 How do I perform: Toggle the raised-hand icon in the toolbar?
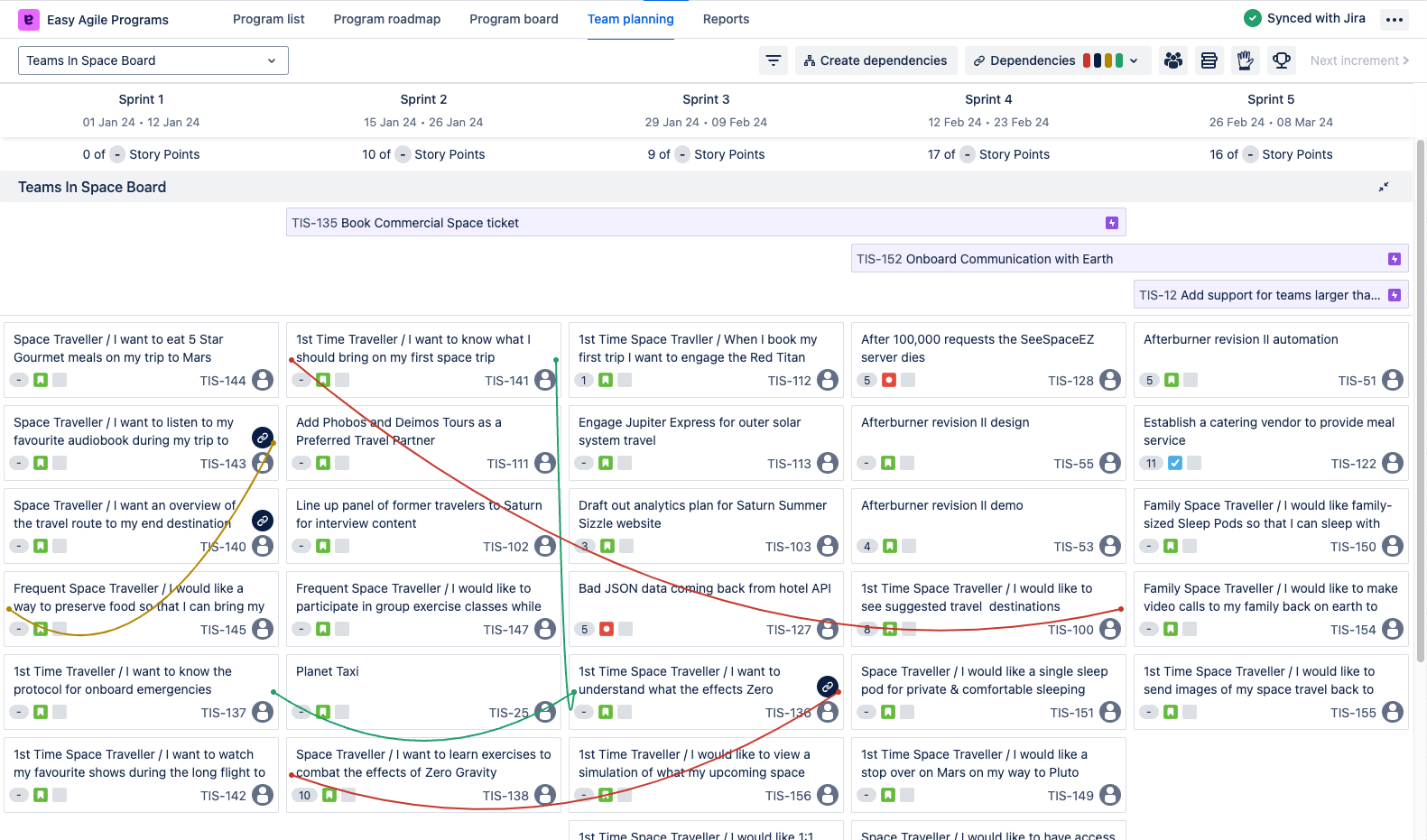[x=1246, y=60]
